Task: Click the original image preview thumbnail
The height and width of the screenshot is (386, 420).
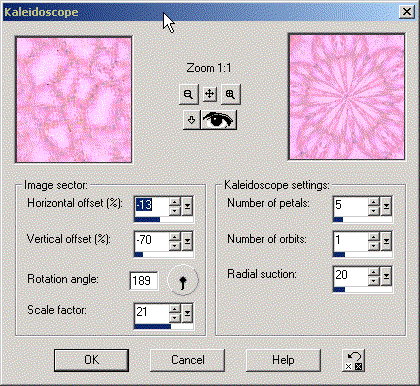Action: [74, 100]
